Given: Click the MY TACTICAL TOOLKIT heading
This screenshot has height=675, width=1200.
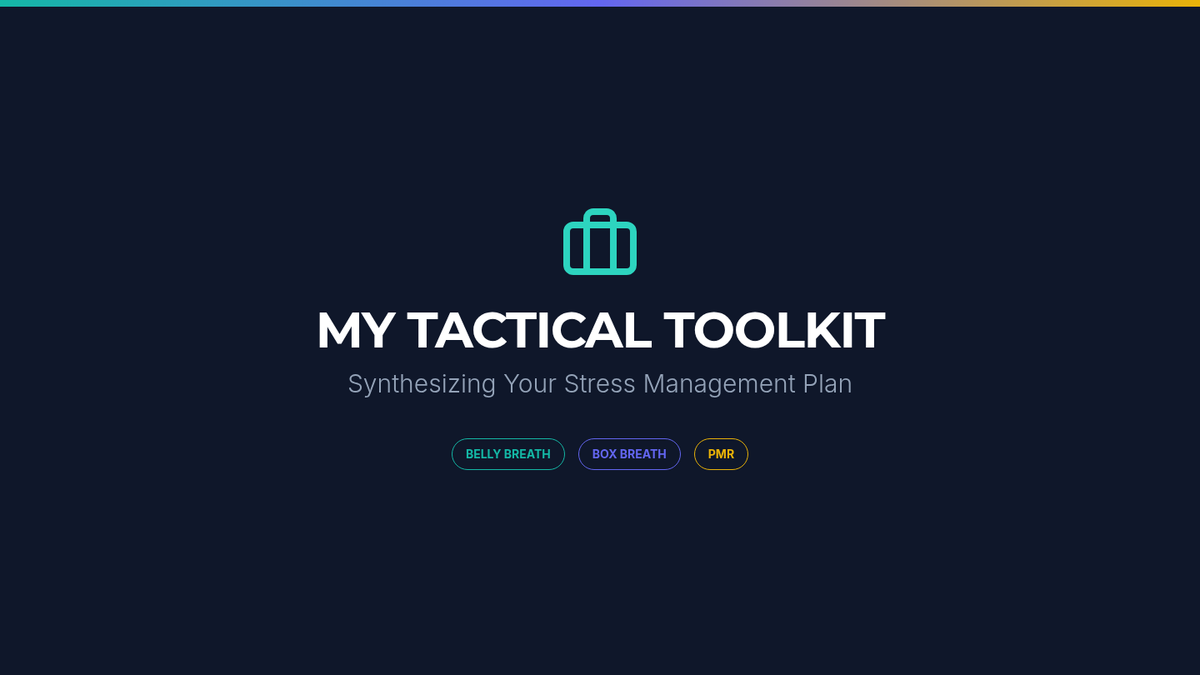Looking at the screenshot, I should pyautogui.click(x=600, y=331).
